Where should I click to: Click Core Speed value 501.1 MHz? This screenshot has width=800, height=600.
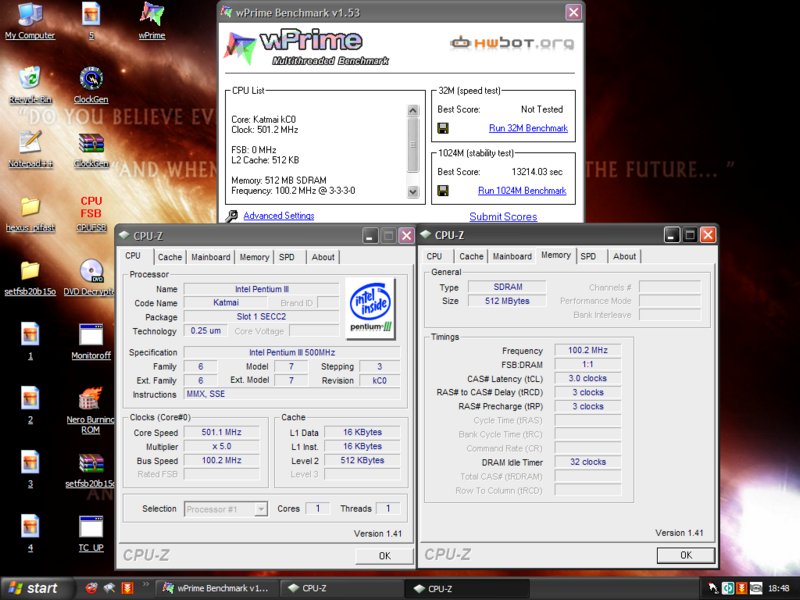(x=221, y=432)
